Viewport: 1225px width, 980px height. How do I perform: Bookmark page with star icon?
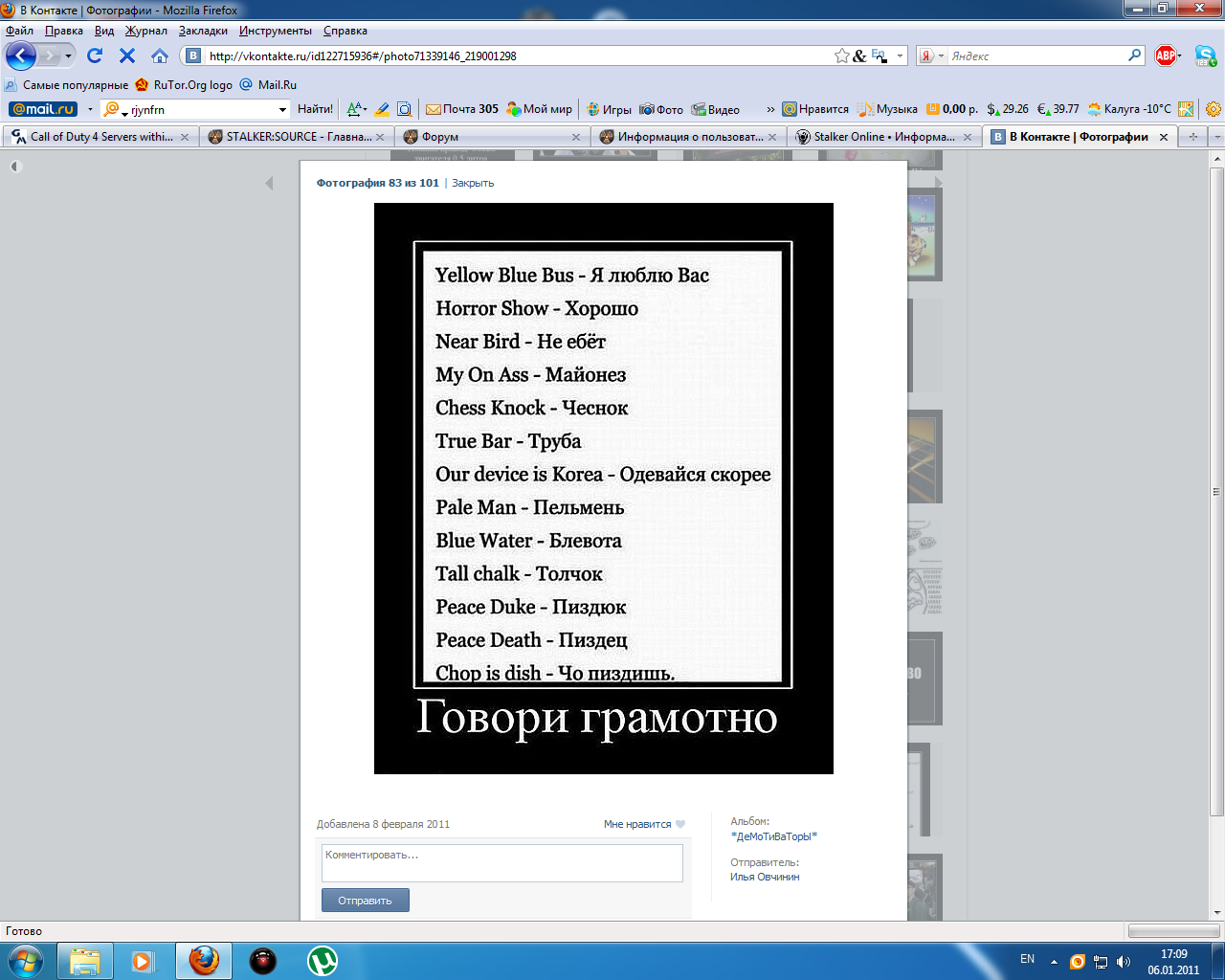click(841, 56)
